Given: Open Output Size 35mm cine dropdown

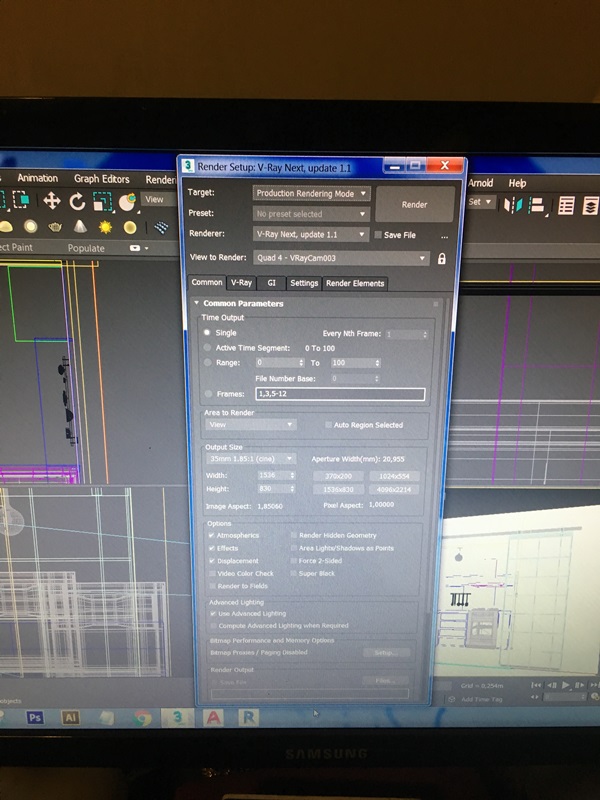Looking at the screenshot, I should tap(251, 459).
